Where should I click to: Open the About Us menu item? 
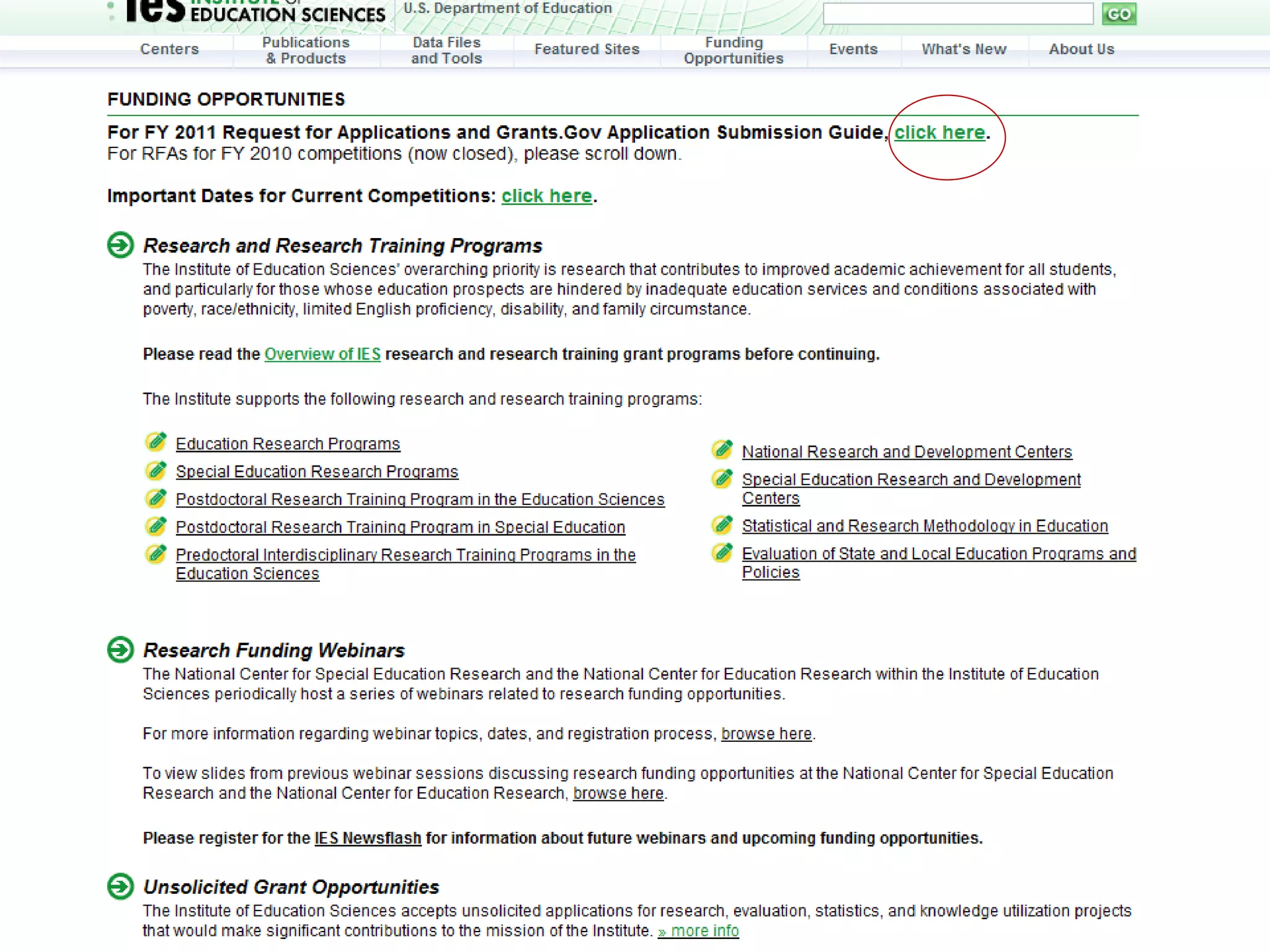pos(1081,50)
